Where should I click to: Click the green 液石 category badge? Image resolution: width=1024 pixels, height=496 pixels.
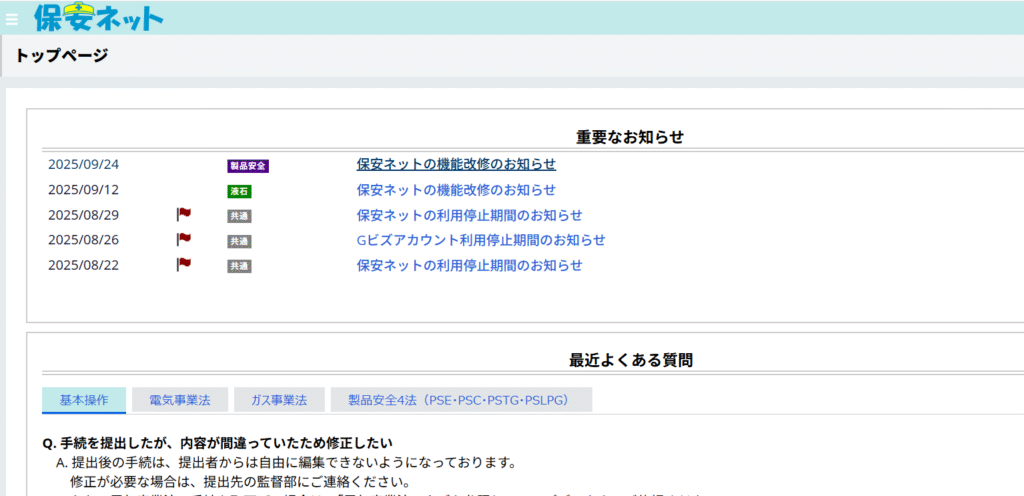[239, 191]
